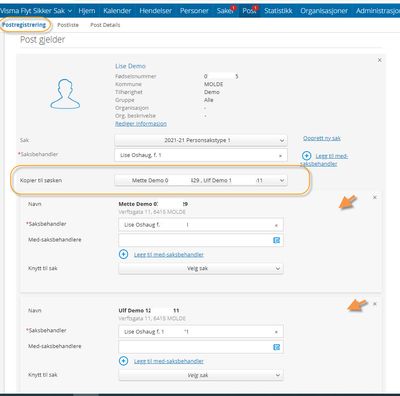Close the Mette Demo sibling panel
The width and height of the screenshot is (400, 396).
[375, 197]
